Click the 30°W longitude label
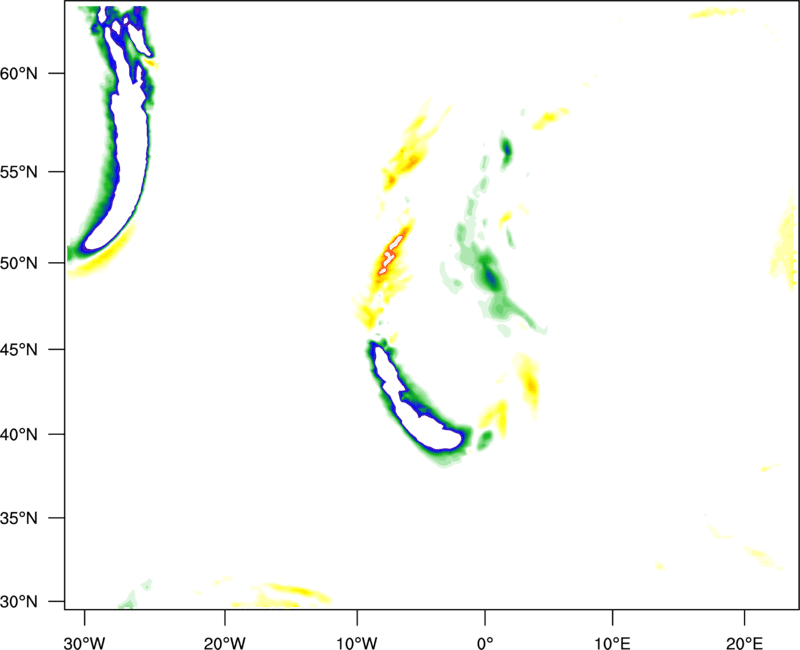 point(84,643)
